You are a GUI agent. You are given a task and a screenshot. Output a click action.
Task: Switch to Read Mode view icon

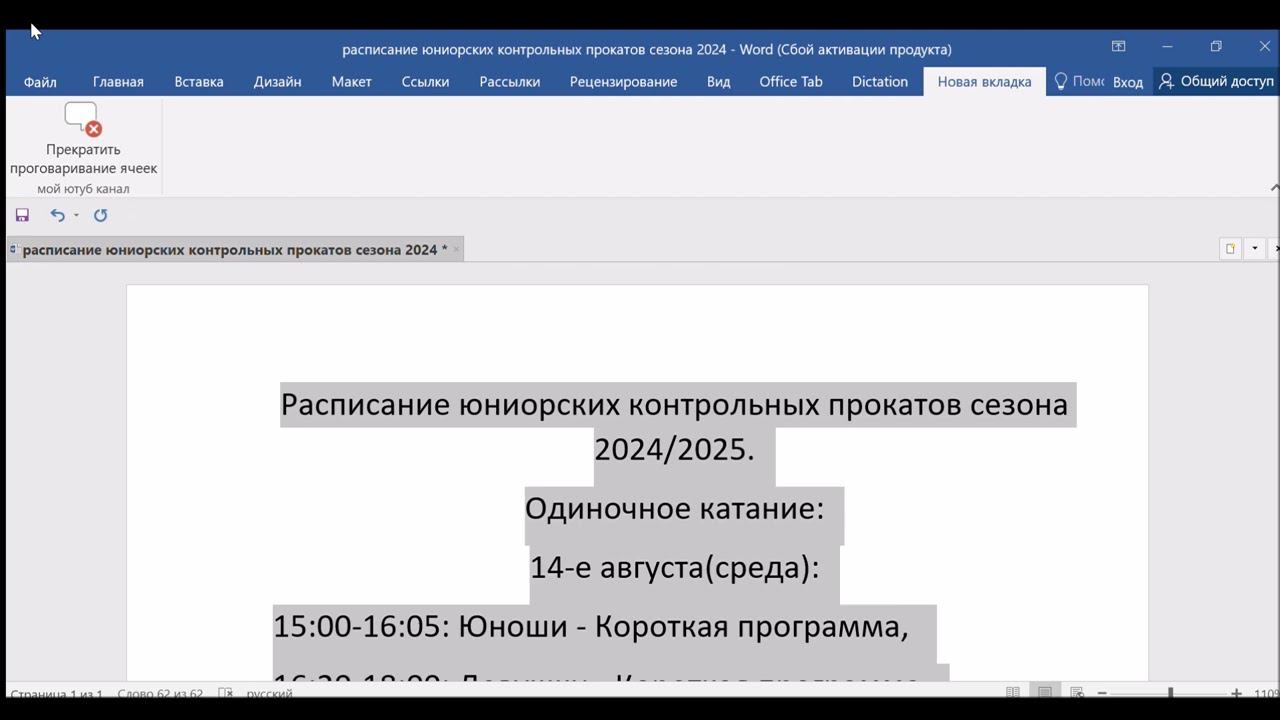pyautogui.click(x=1013, y=693)
